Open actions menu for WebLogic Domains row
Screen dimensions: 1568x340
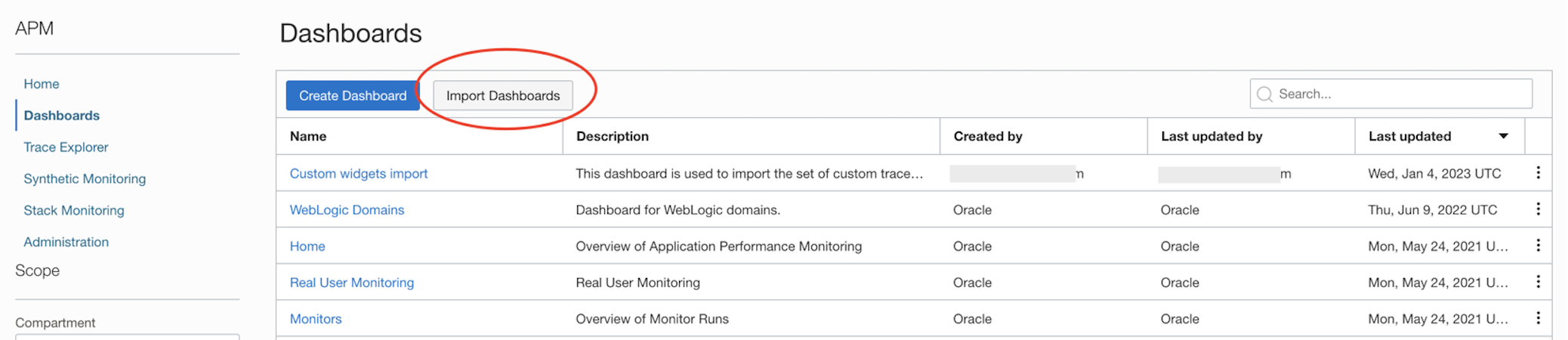(1538, 209)
